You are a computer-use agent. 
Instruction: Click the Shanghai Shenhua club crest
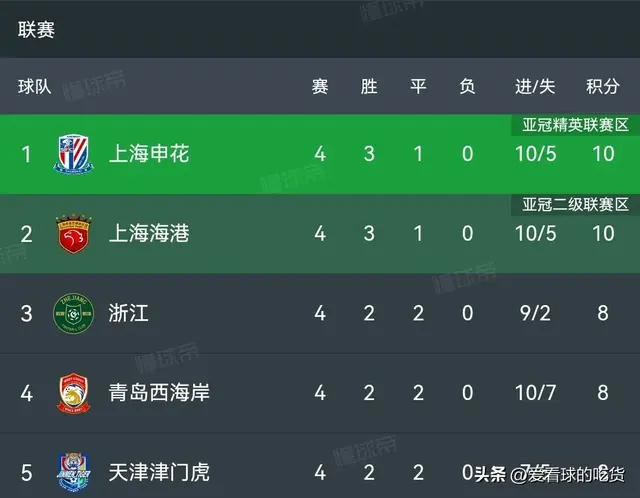tap(73, 154)
